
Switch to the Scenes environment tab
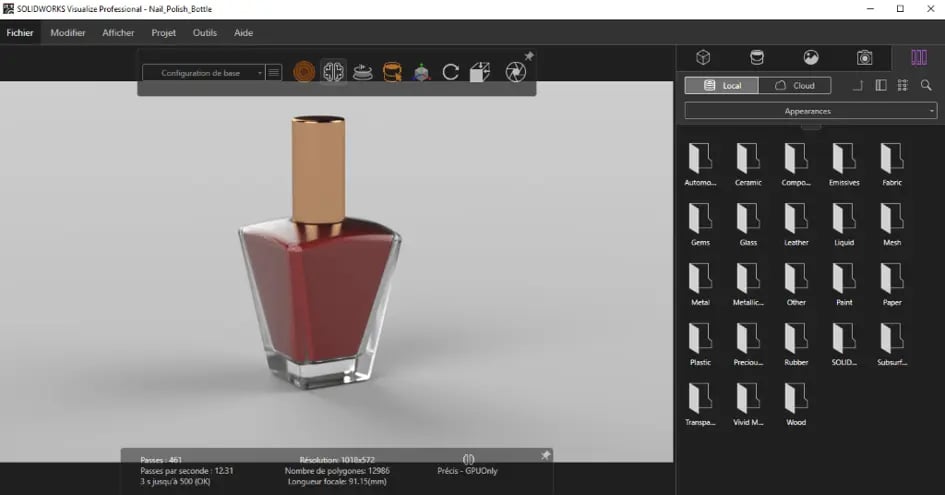[811, 57]
